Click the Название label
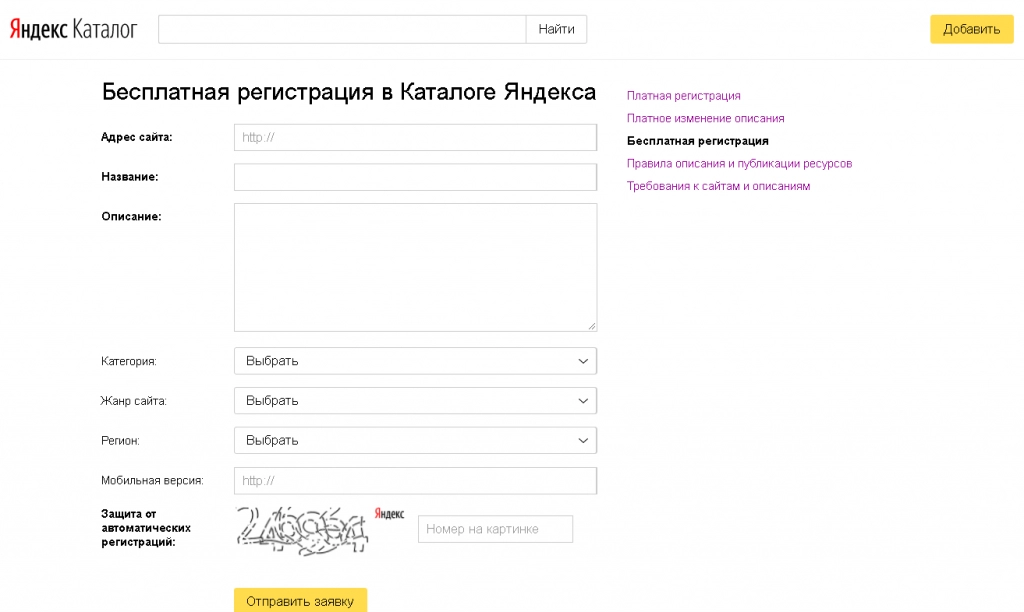The height and width of the screenshot is (612, 1024). [x=129, y=177]
